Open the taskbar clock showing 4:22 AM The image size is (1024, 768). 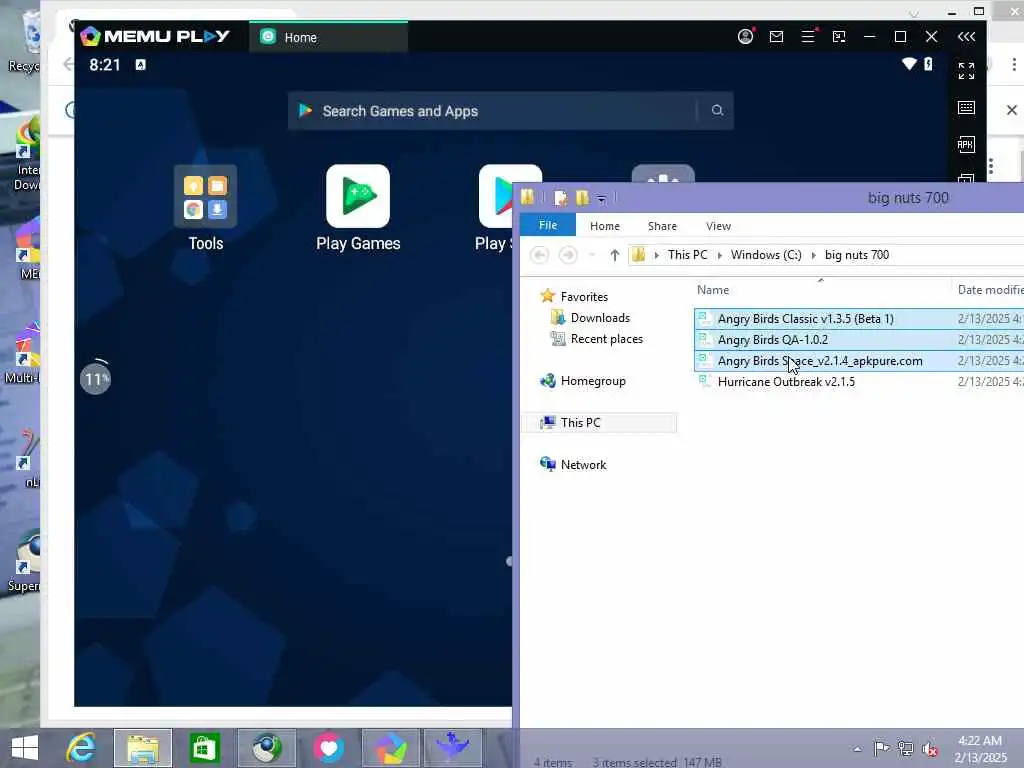(980, 749)
